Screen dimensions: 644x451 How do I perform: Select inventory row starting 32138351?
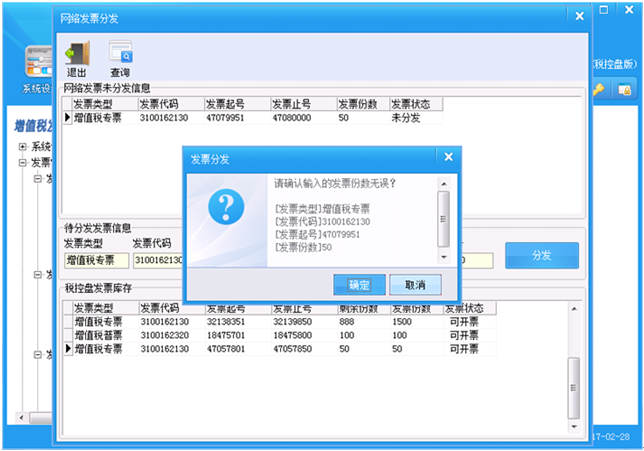click(x=236, y=322)
